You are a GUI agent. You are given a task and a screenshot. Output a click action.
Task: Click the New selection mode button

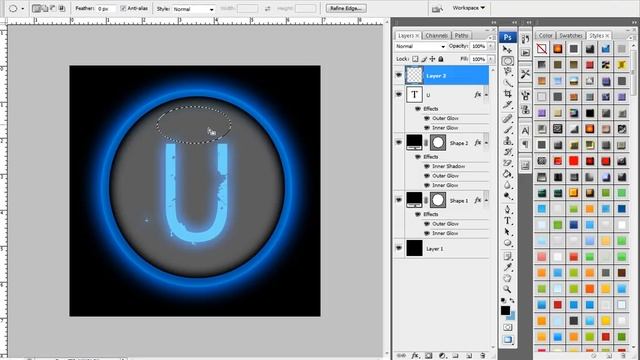point(36,8)
